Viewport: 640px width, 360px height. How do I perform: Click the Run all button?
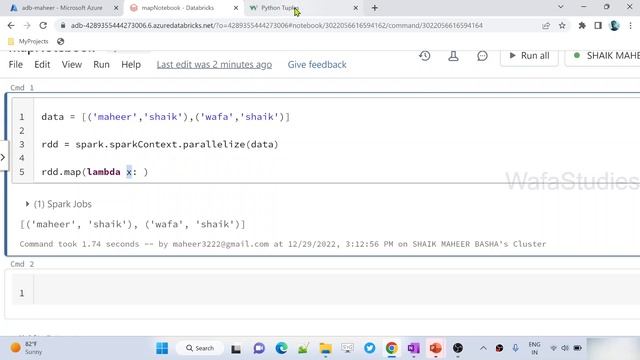click(x=529, y=56)
